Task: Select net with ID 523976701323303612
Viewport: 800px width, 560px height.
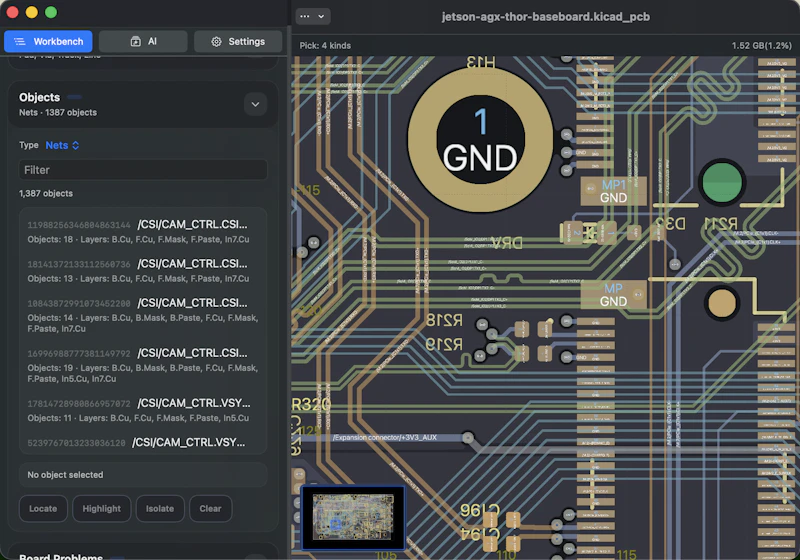Action: pyautogui.click(x=143, y=442)
